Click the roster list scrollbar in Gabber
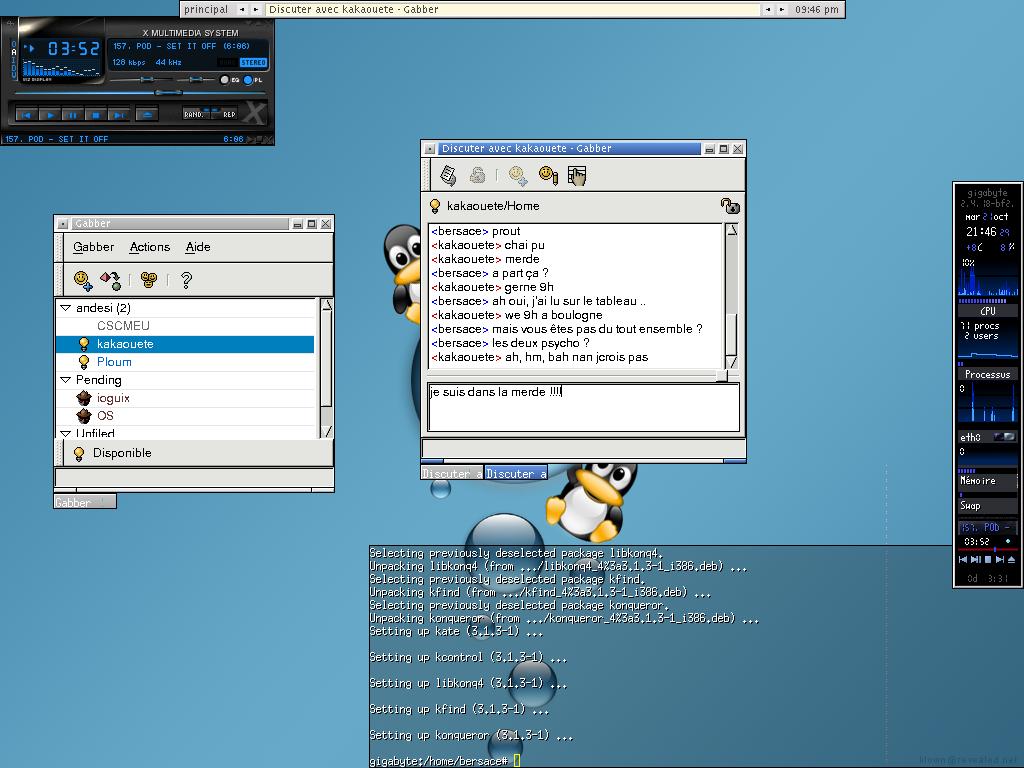This screenshot has height=768, width=1024. pos(327,368)
